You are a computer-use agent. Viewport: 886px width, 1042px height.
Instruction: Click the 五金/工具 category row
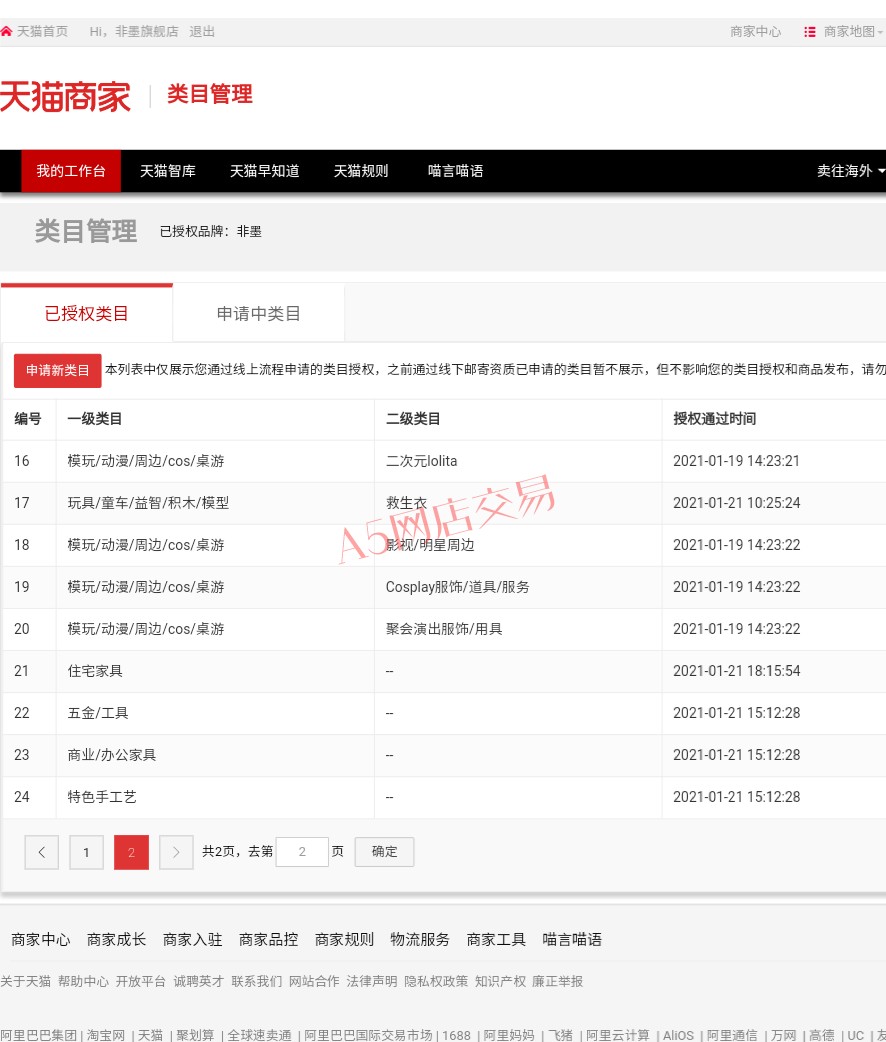(x=444, y=713)
